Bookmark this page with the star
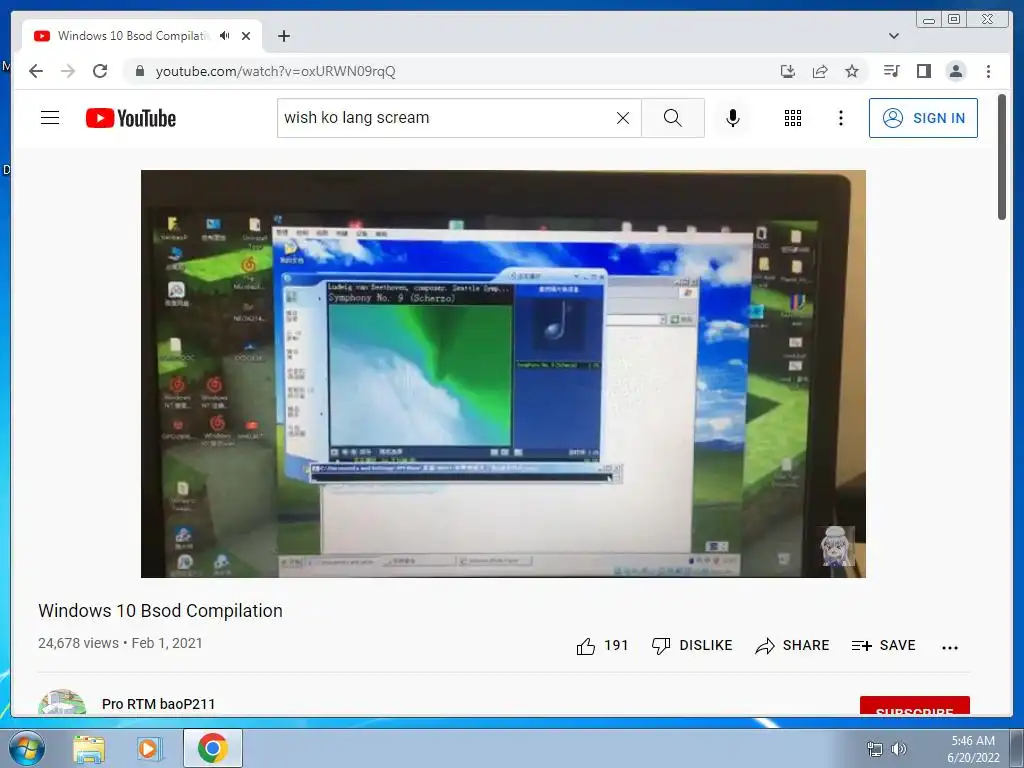The width and height of the screenshot is (1024, 768). 852,71
